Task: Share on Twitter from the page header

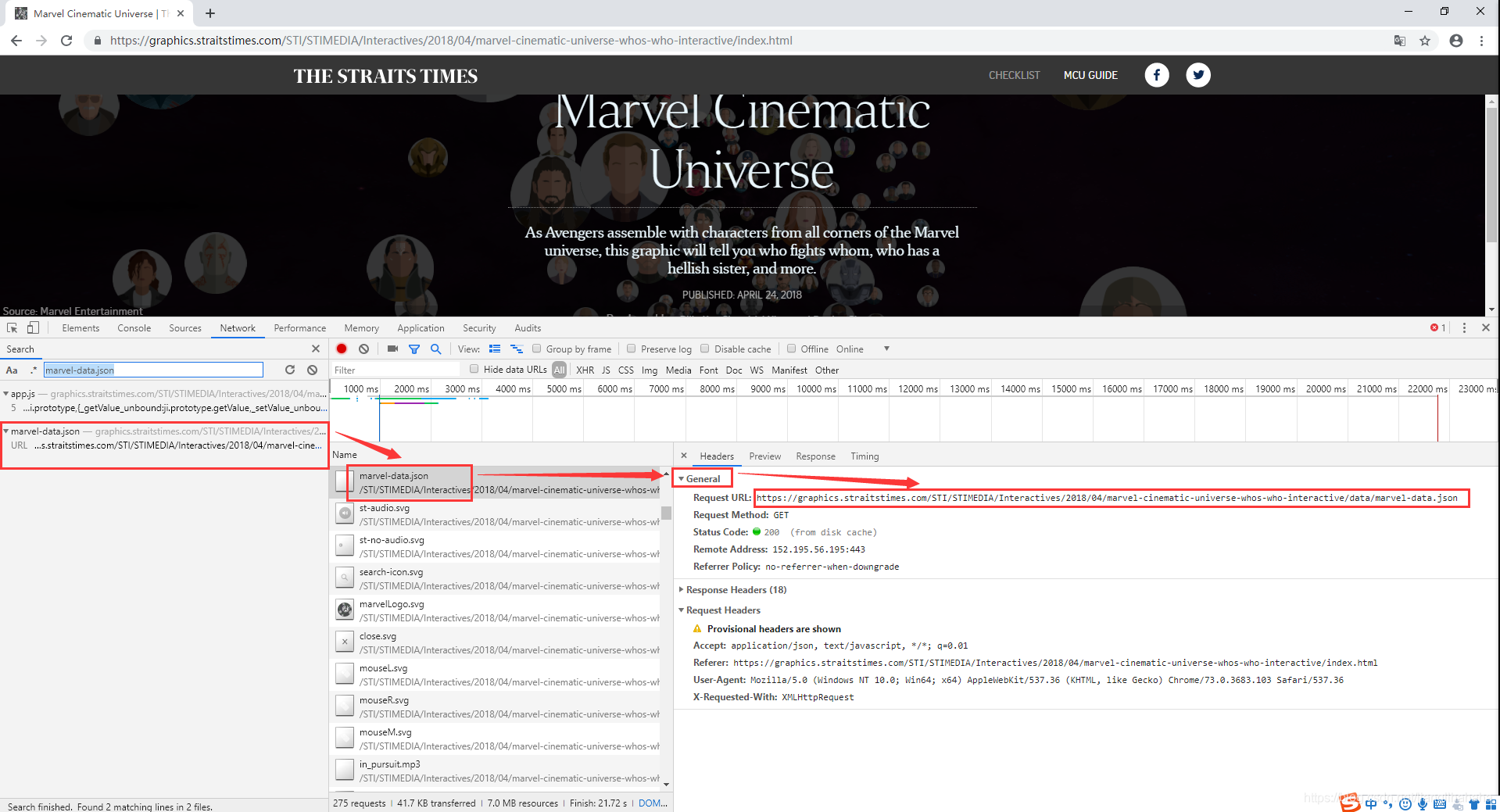Action: click(x=1198, y=75)
